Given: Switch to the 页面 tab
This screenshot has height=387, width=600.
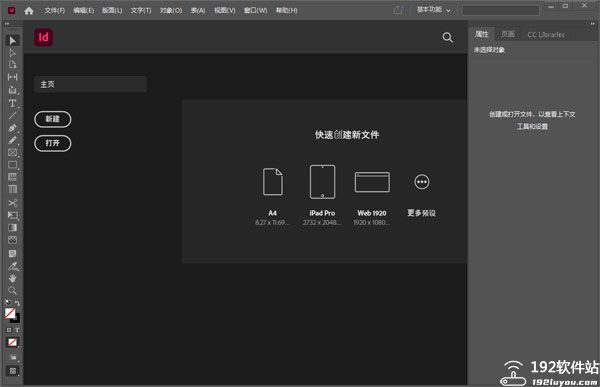Looking at the screenshot, I should [508, 34].
